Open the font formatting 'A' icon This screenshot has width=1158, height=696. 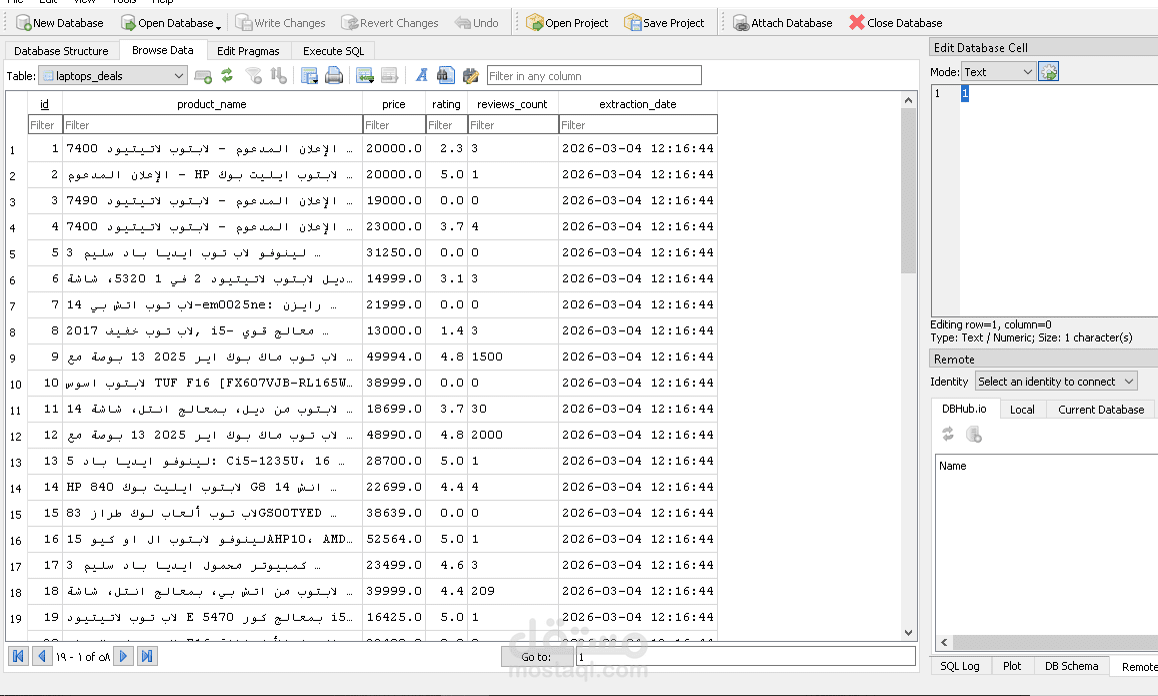(x=422, y=75)
